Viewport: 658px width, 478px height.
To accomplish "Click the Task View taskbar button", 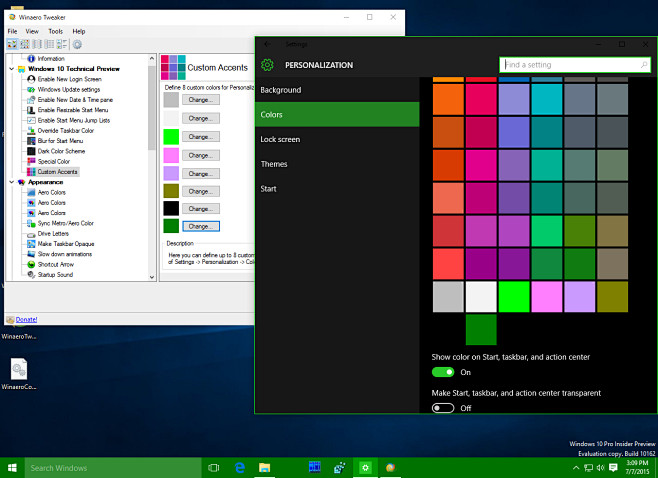I will tap(214, 468).
